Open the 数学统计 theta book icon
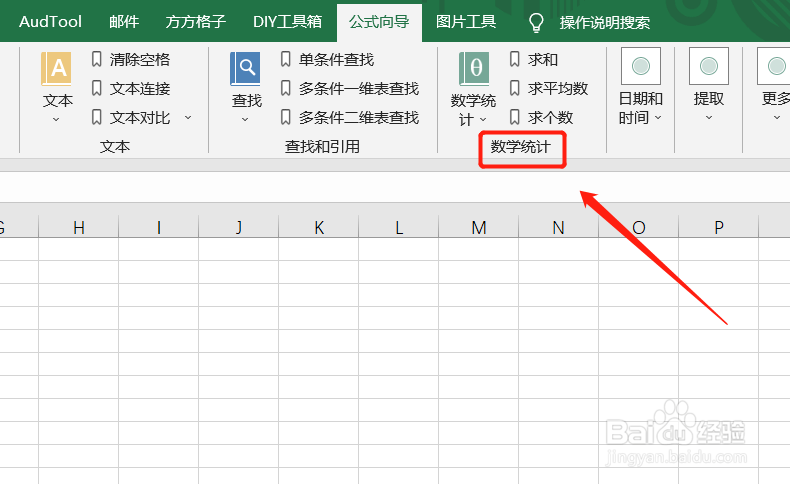The image size is (790, 484). click(474, 68)
